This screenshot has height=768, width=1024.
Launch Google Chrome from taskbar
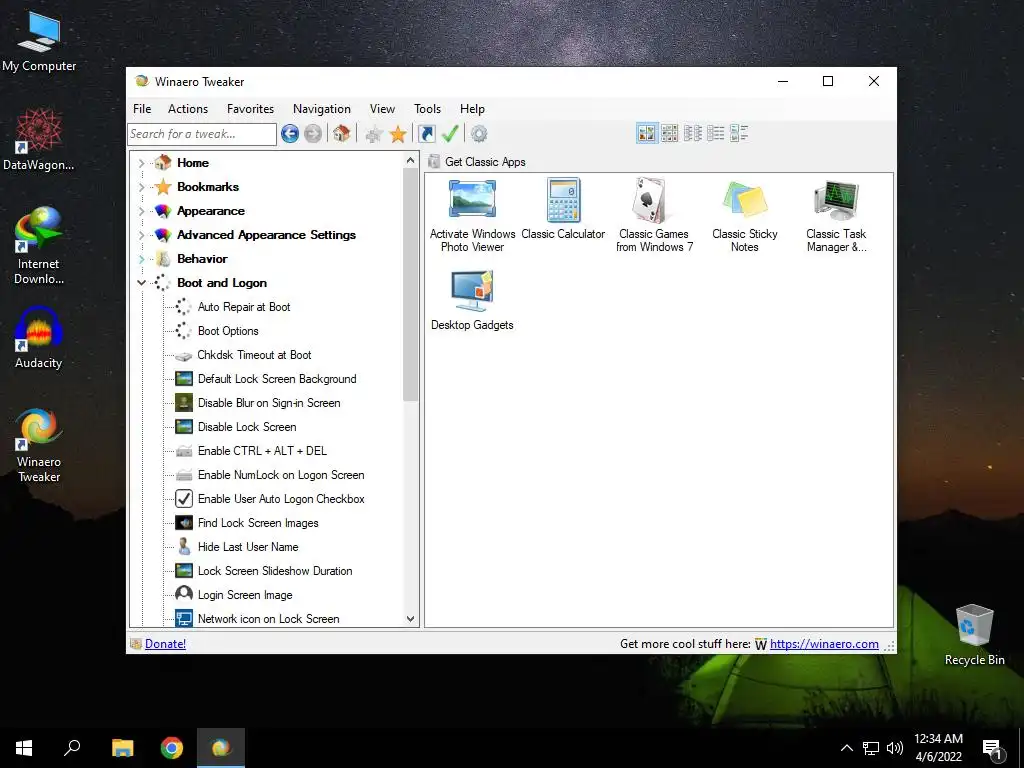coord(172,748)
